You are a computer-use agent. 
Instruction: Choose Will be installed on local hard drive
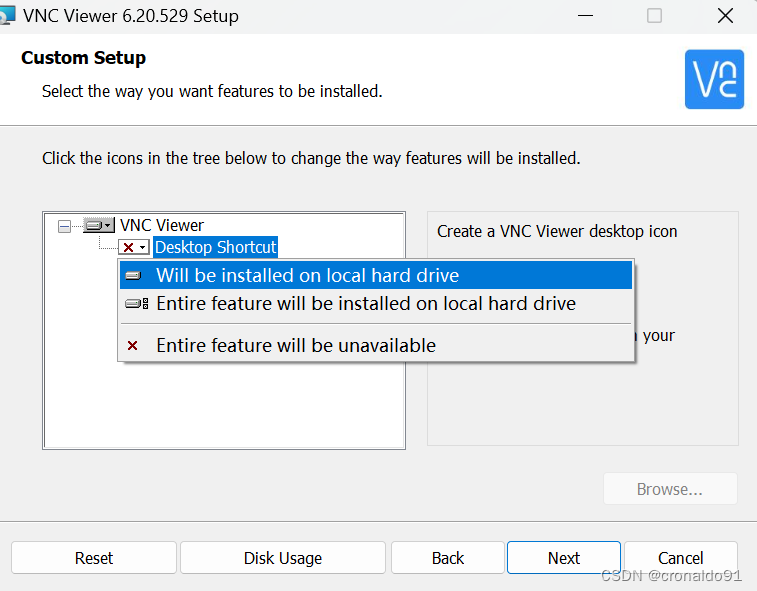click(x=376, y=275)
